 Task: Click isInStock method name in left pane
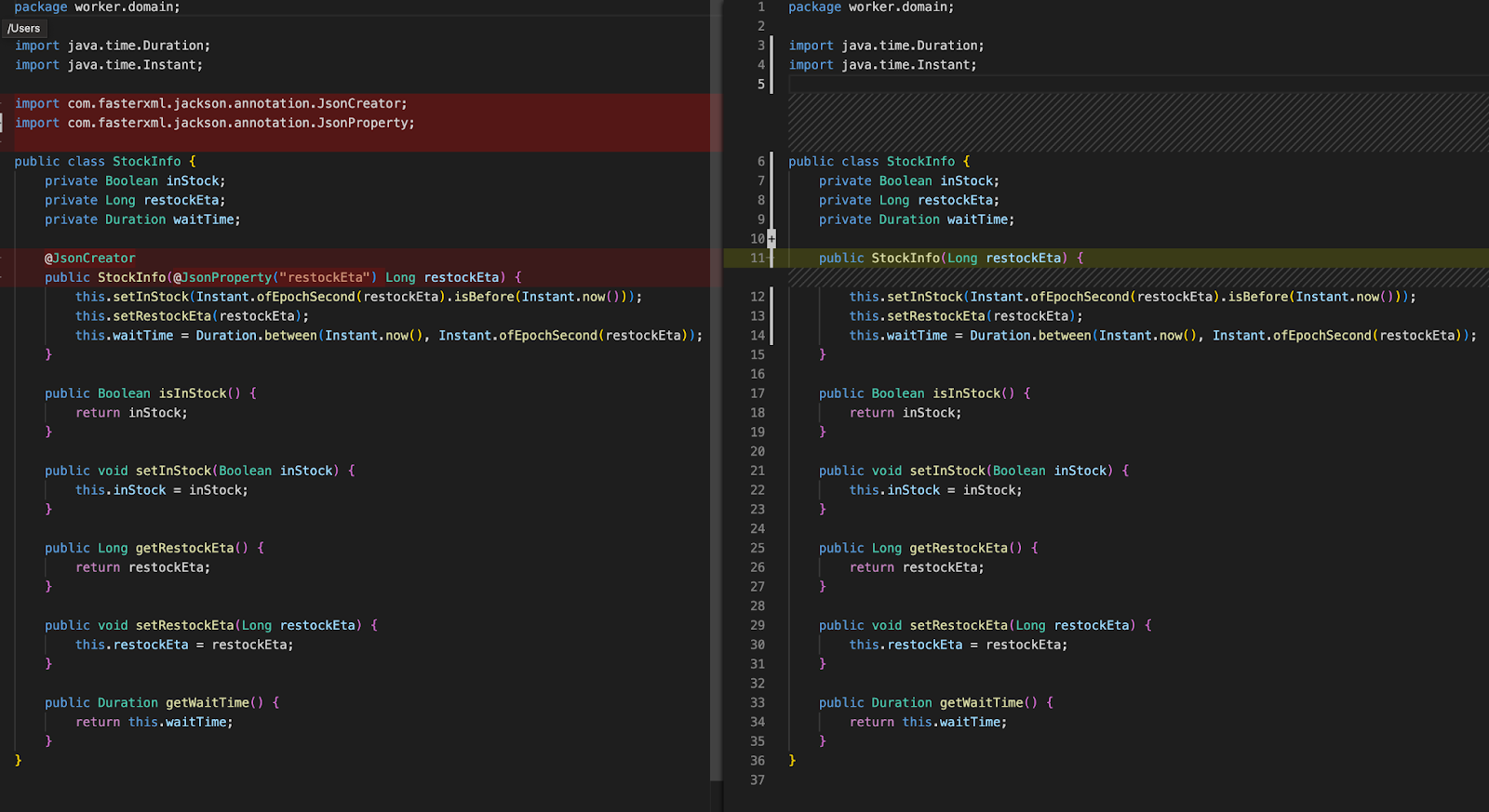click(x=193, y=393)
